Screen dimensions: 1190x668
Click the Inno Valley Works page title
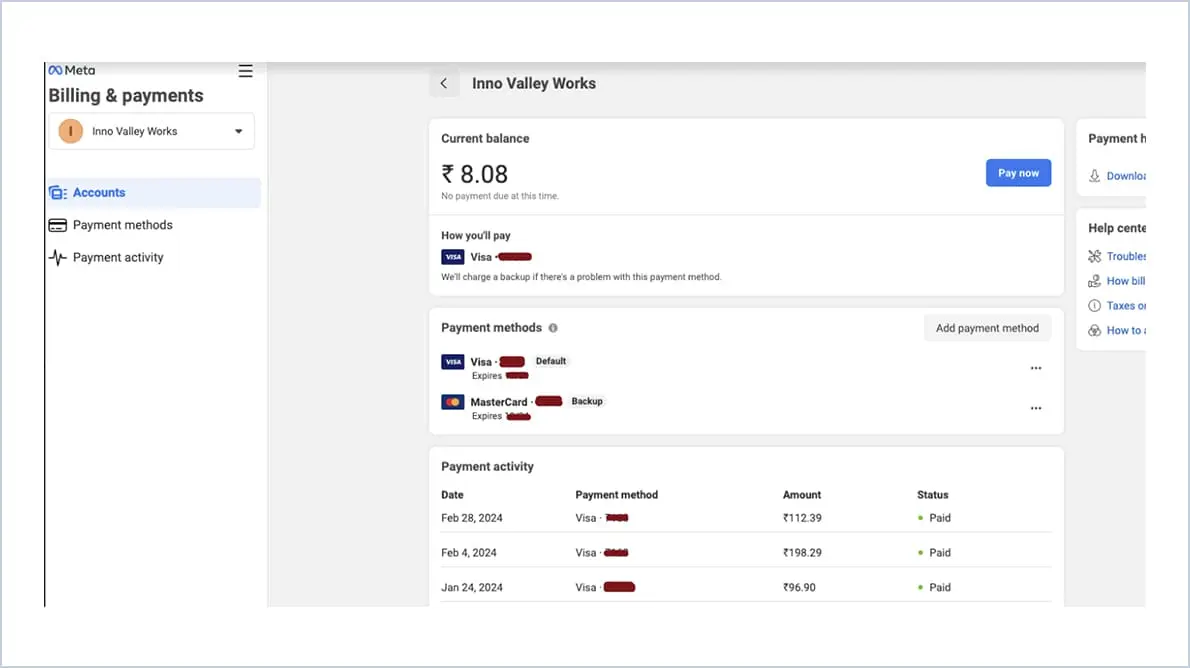point(534,84)
